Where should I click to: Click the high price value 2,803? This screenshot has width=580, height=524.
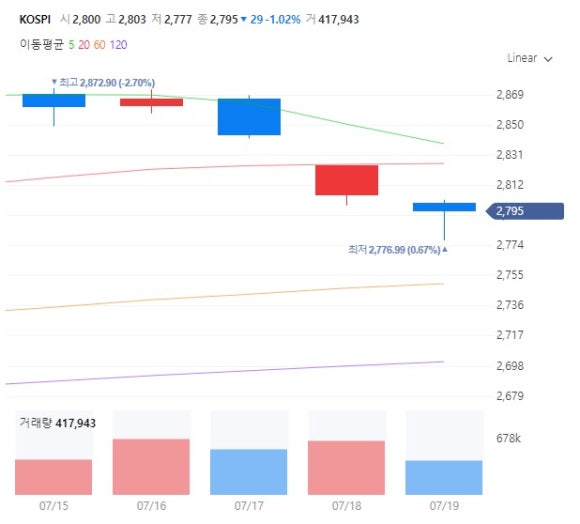click(x=132, y=19)
